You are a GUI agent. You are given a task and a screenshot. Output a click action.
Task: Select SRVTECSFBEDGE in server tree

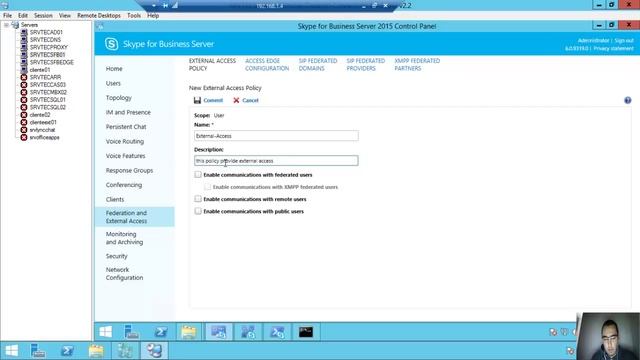point(51,62)
